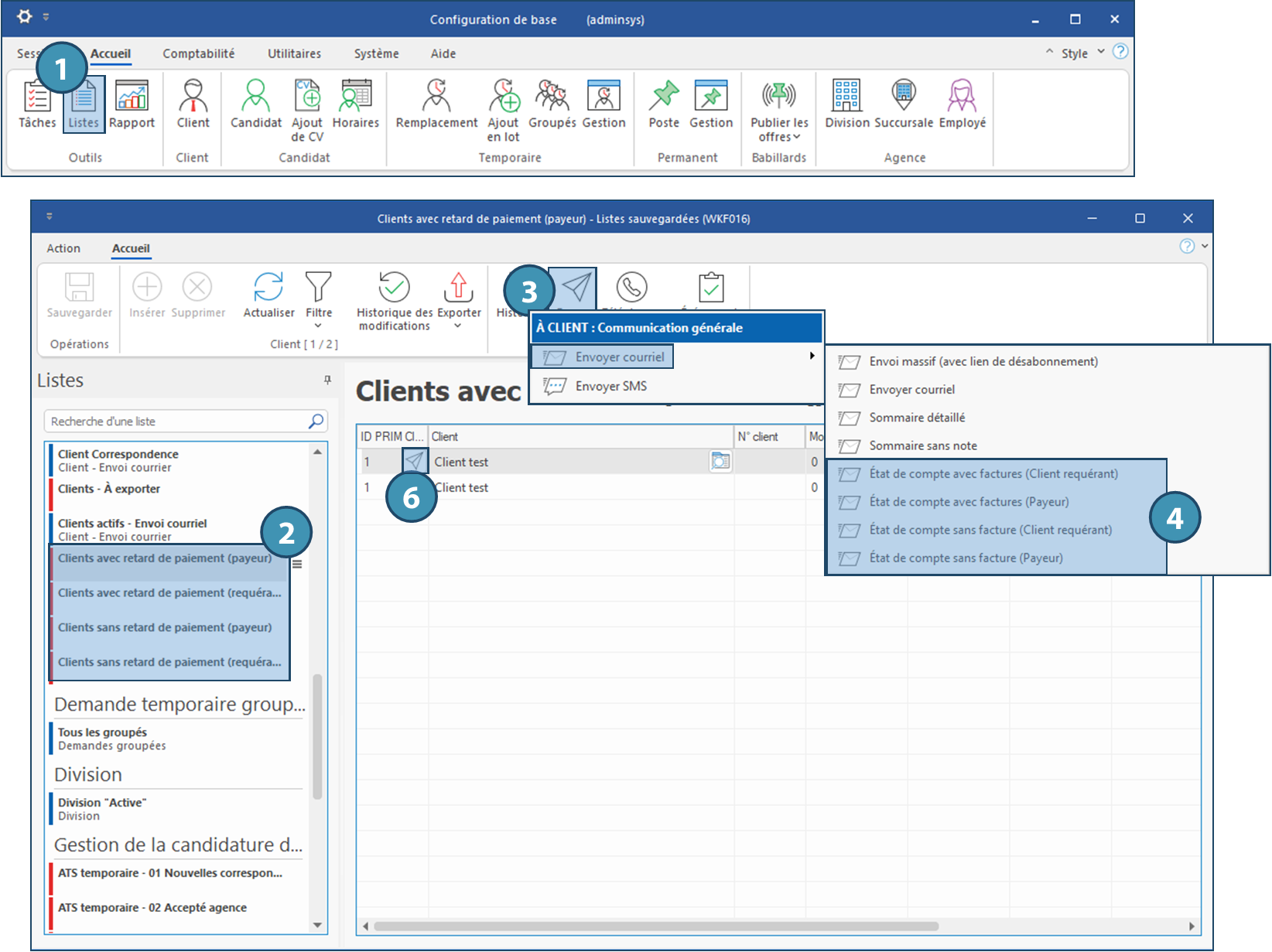The width and height of the screenshot is (1272, 952).
Task: Expand the Exporter dropdown arrow
Action: coord(458,326)
